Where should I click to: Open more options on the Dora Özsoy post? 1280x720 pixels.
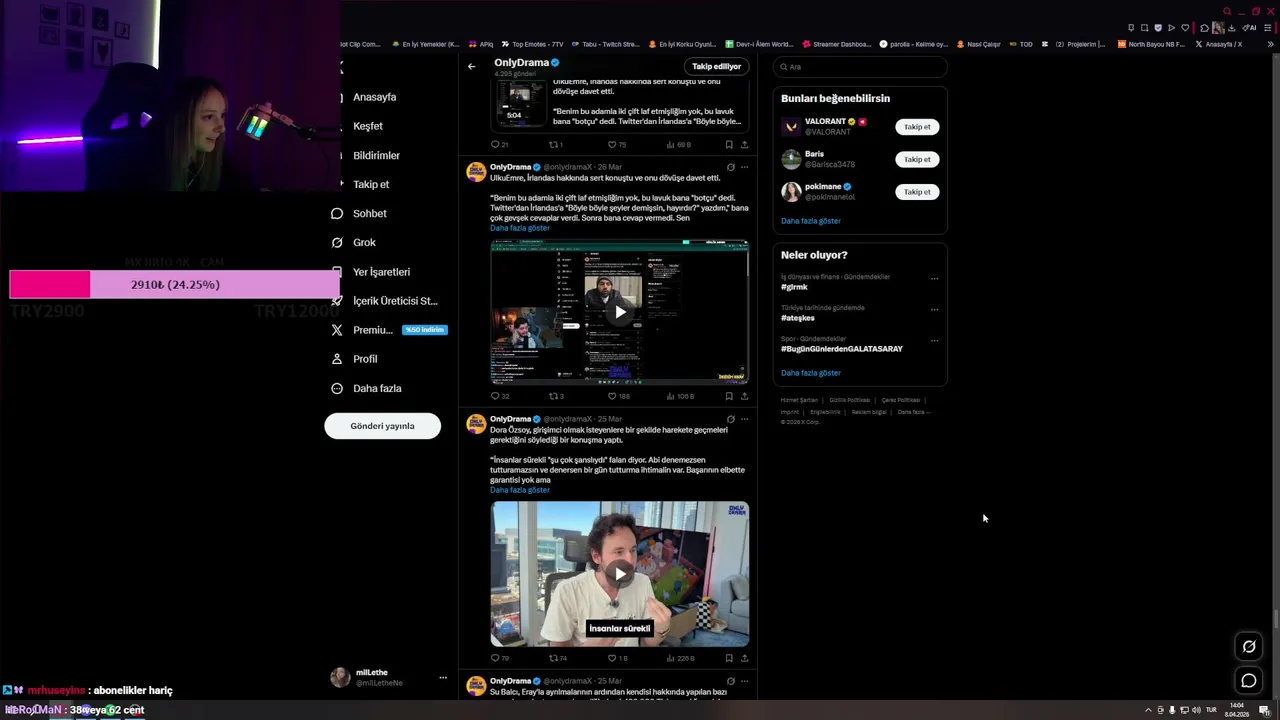[x=744, y=419]
